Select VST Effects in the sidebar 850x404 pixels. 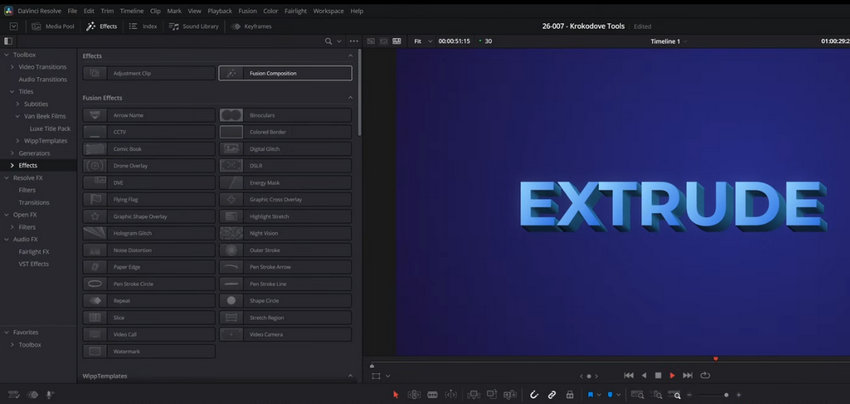[34, 264]
